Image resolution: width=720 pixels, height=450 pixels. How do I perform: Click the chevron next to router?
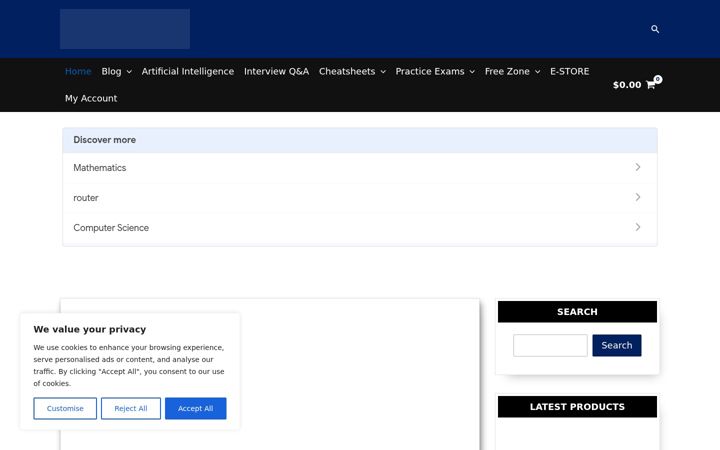click(638, 197)
